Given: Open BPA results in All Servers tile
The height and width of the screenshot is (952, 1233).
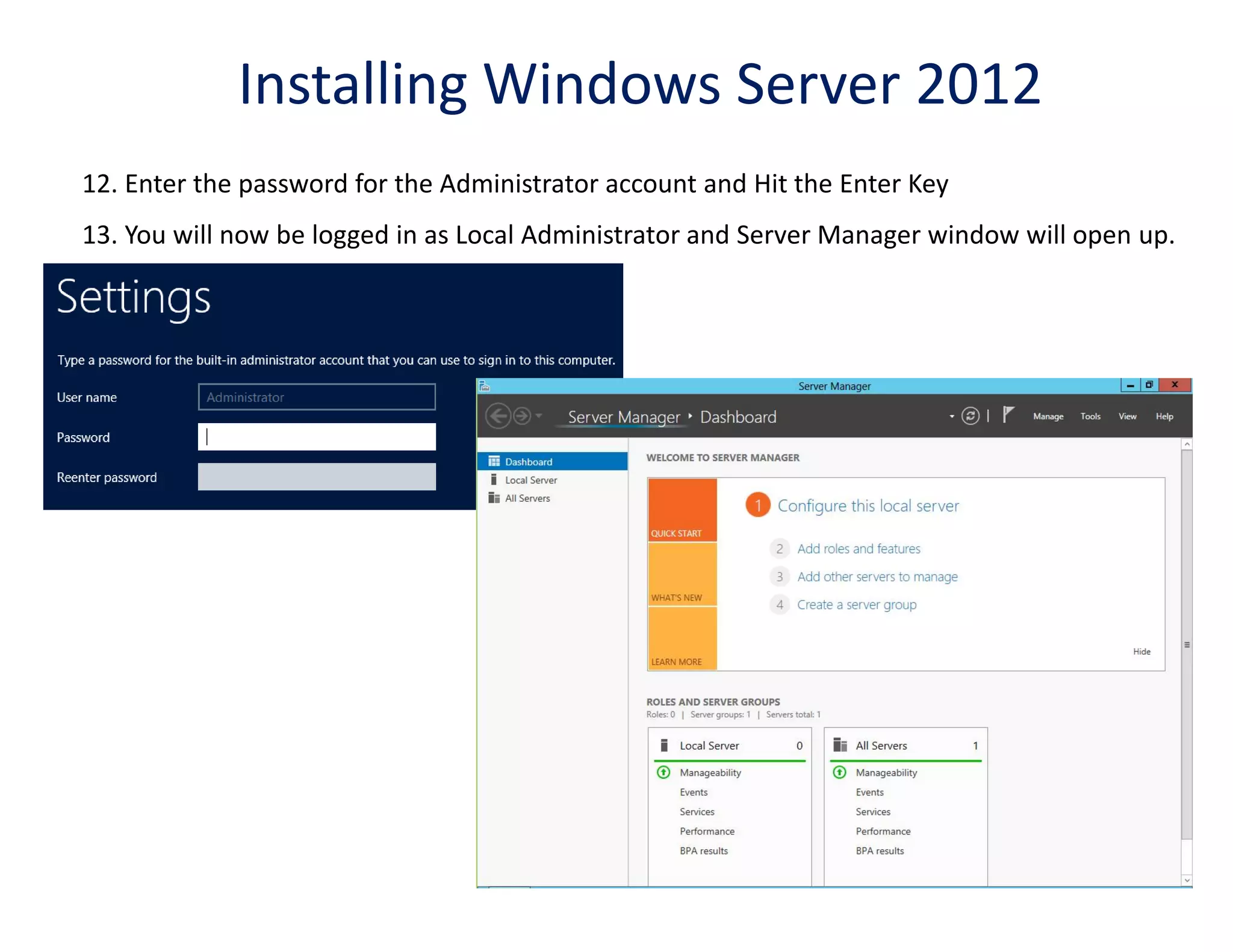Looking at the screenshot, I should point(880,851).
